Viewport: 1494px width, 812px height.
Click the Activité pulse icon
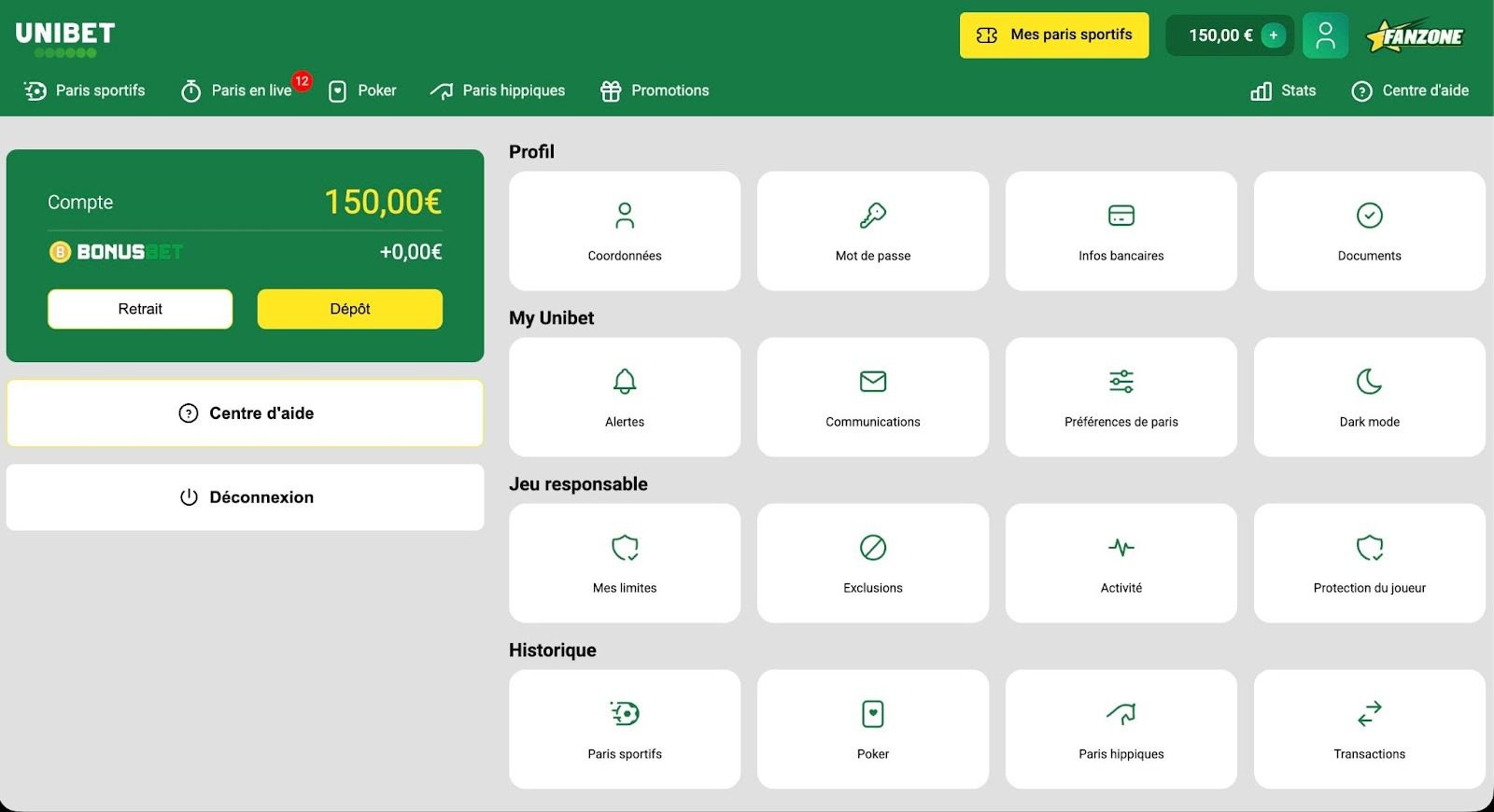tap(1121, 548)
